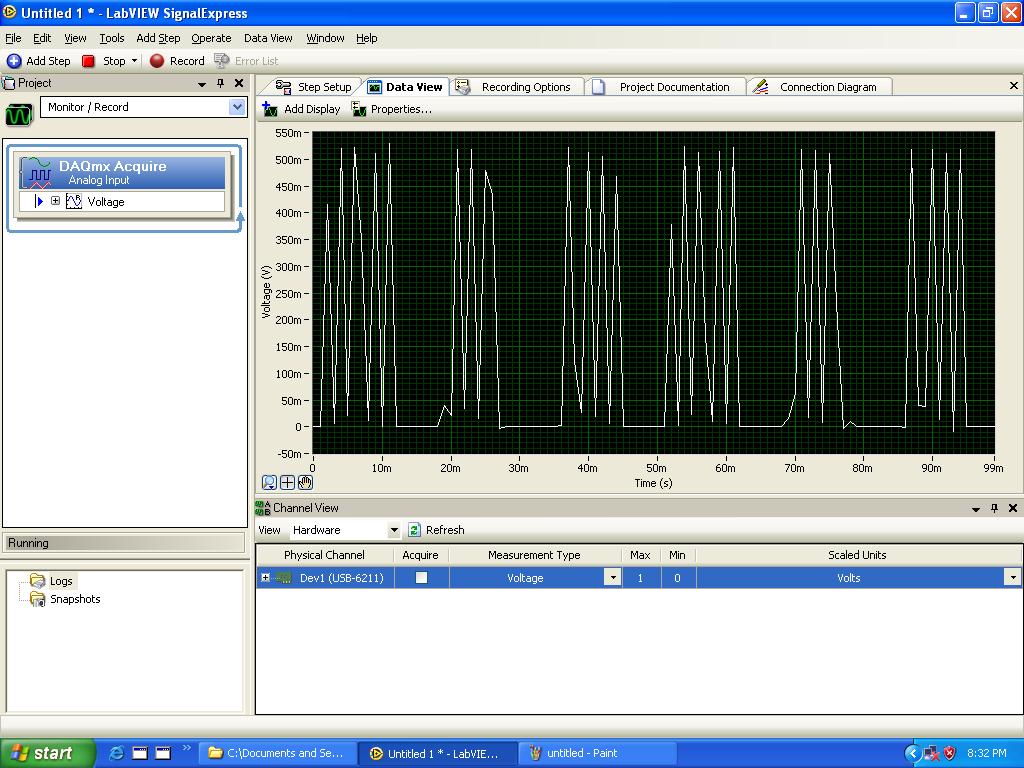This screenshot has height=768, width=1024.
Task: Select the Data View tab
Action: pyautogui.click(x=405, y=87)
